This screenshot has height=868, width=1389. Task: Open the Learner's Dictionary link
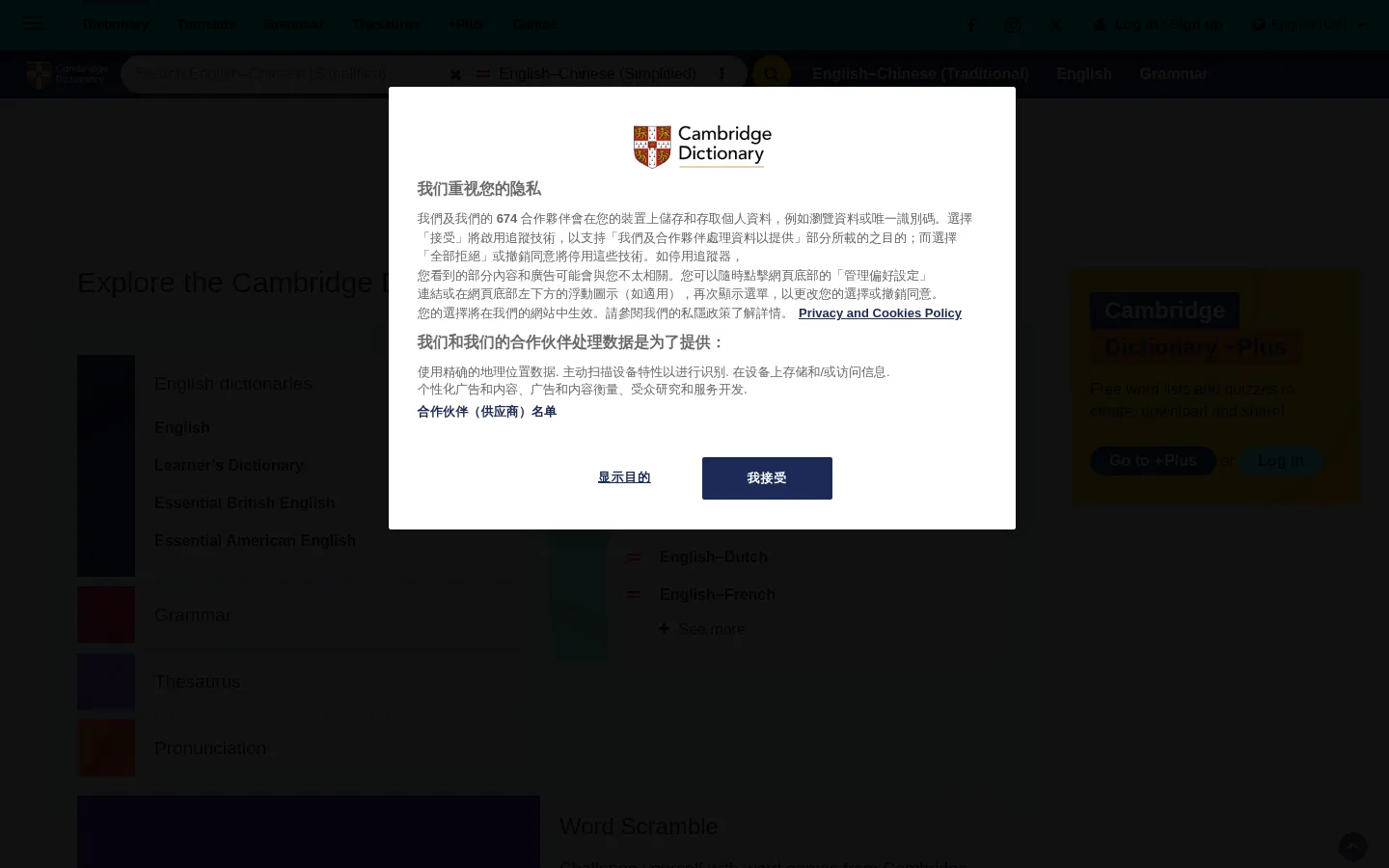[229, 466]
